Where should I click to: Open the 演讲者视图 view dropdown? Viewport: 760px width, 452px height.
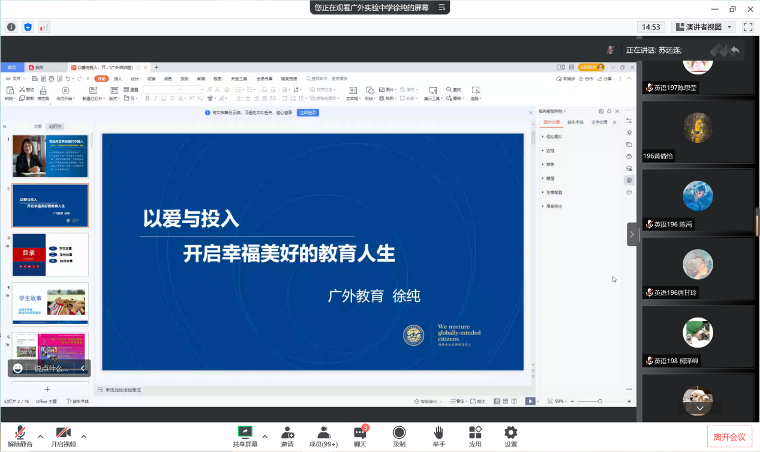pyautogui.click(x=706, y=26)
